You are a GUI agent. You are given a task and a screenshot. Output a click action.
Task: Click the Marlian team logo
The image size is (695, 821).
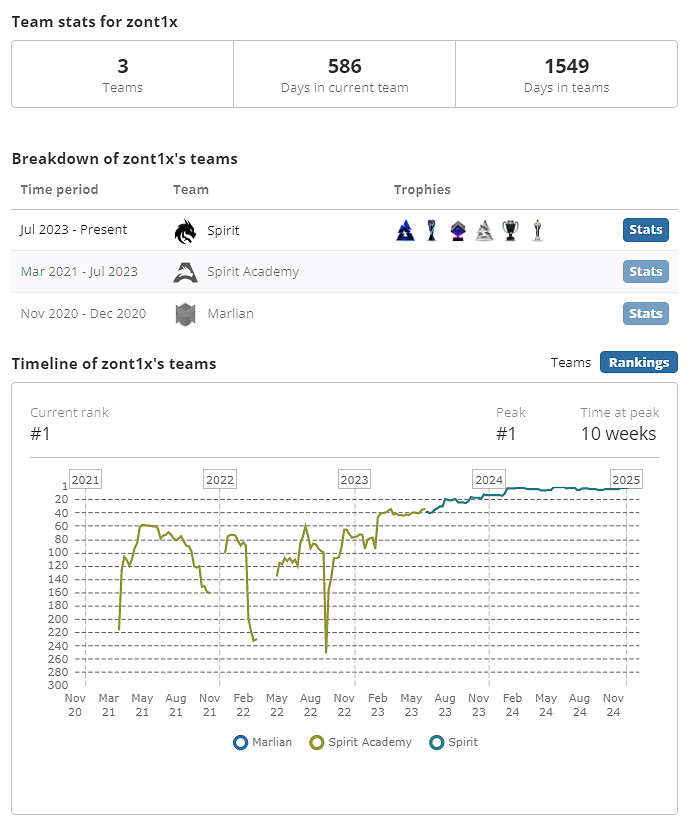[x=185, y=314]
